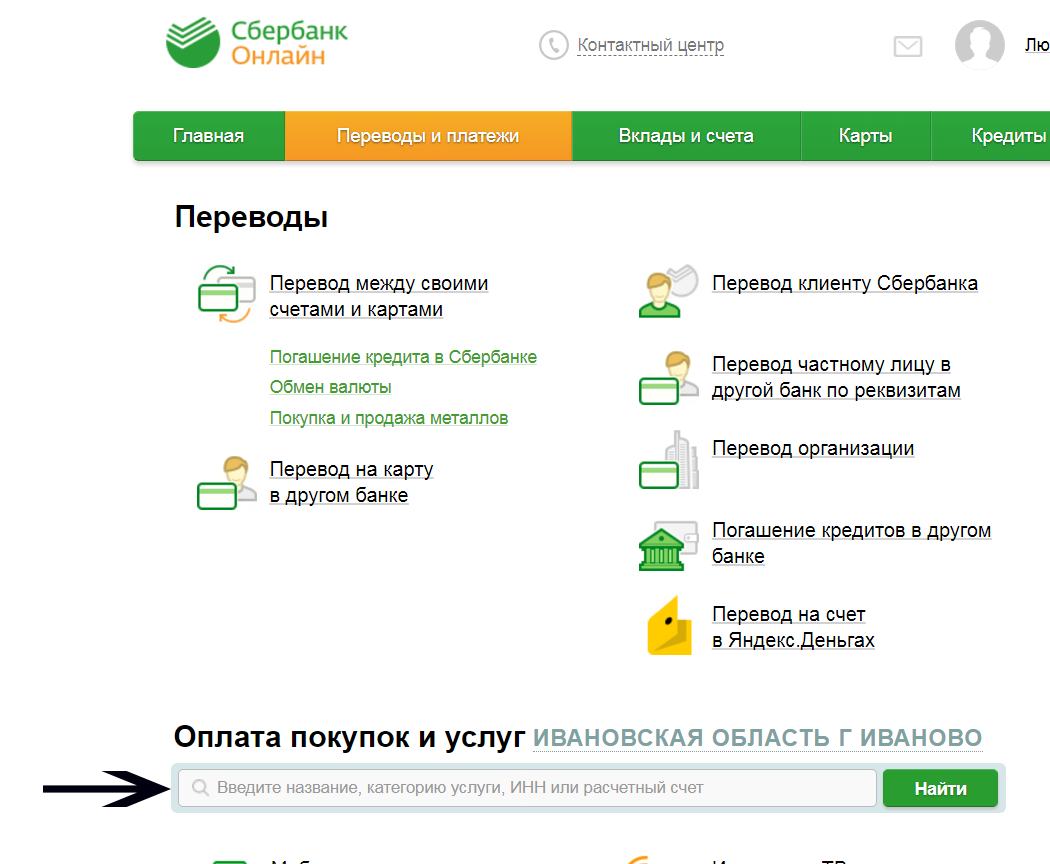Viewport: 1050px width, 864px height.
Task: Click the Yandex.Money wallet icon
Action: (669, 626)
